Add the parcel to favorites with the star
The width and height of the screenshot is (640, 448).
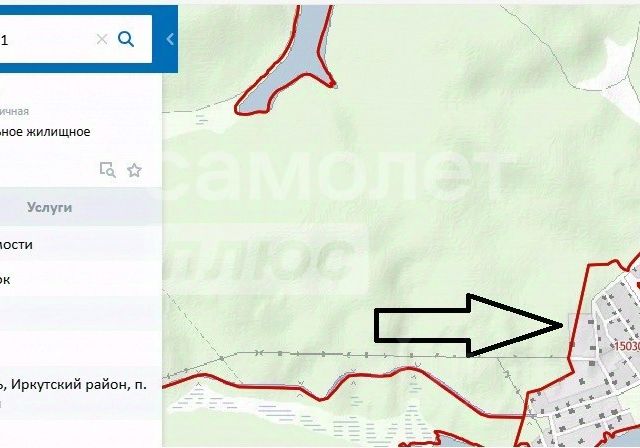tap(134, 170)
